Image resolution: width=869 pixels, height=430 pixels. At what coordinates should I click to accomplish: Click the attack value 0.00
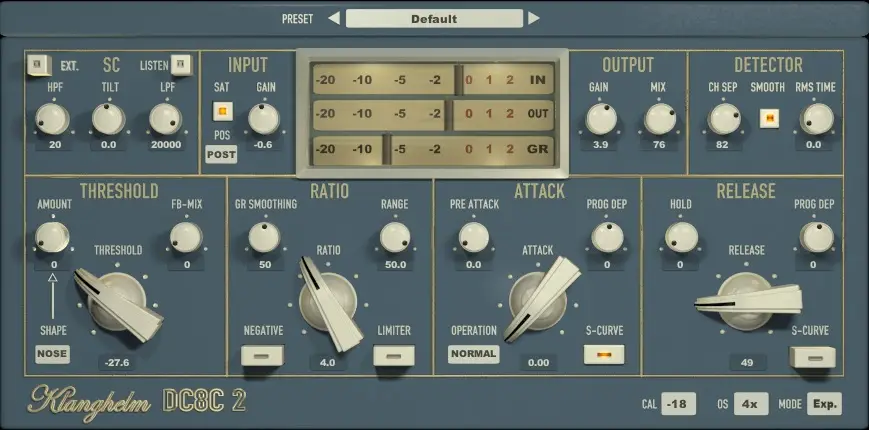click(x=538, y=364)
